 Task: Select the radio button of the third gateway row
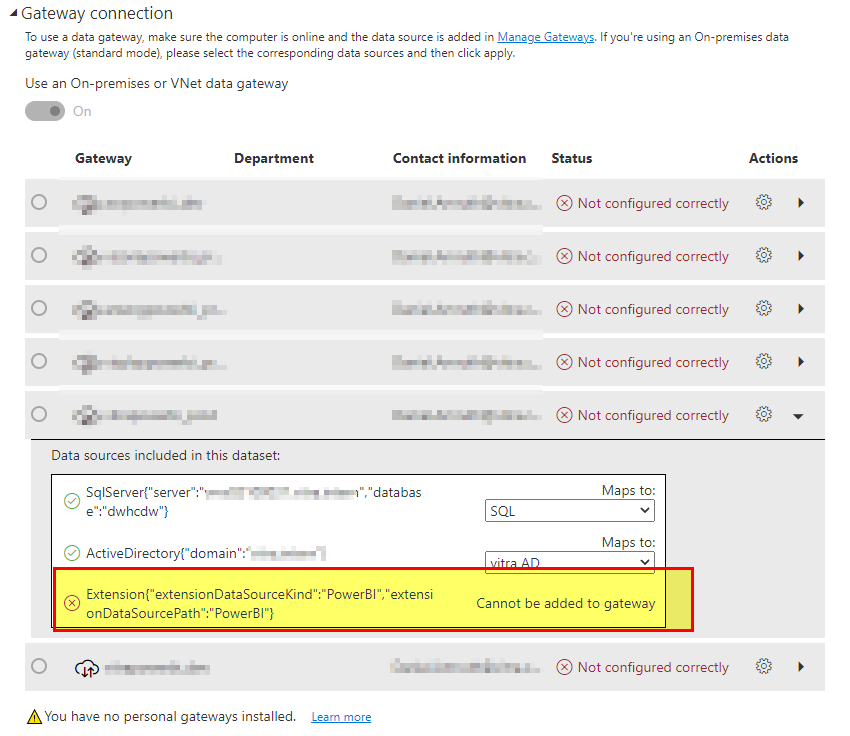(39, 308)
